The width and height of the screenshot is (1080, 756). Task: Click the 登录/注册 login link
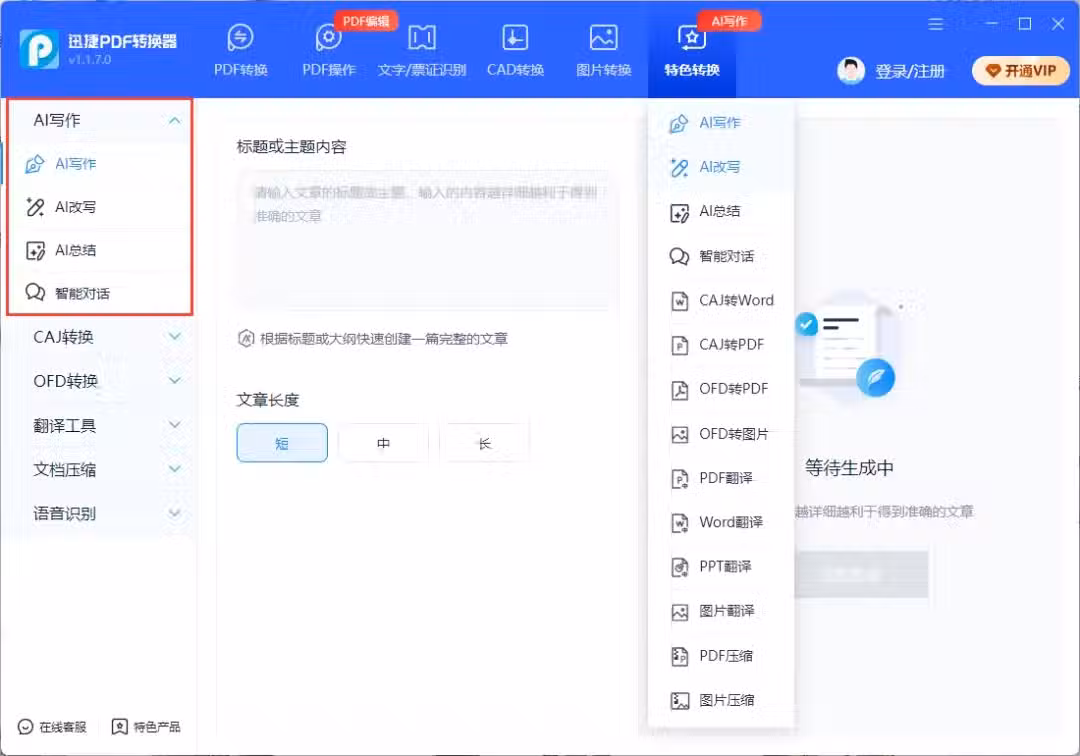tap(910, 72)
